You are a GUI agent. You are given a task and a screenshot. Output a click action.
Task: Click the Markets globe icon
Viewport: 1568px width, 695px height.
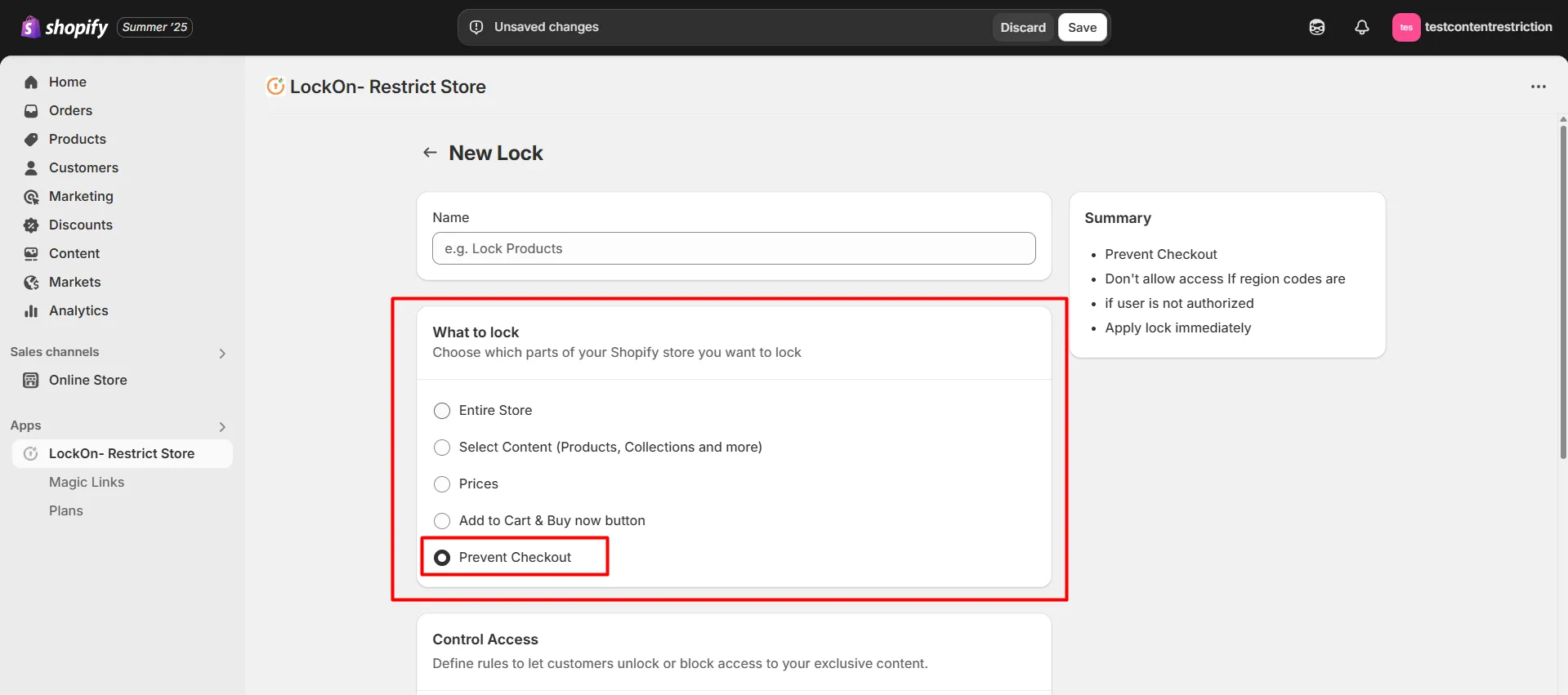point(31,282)
